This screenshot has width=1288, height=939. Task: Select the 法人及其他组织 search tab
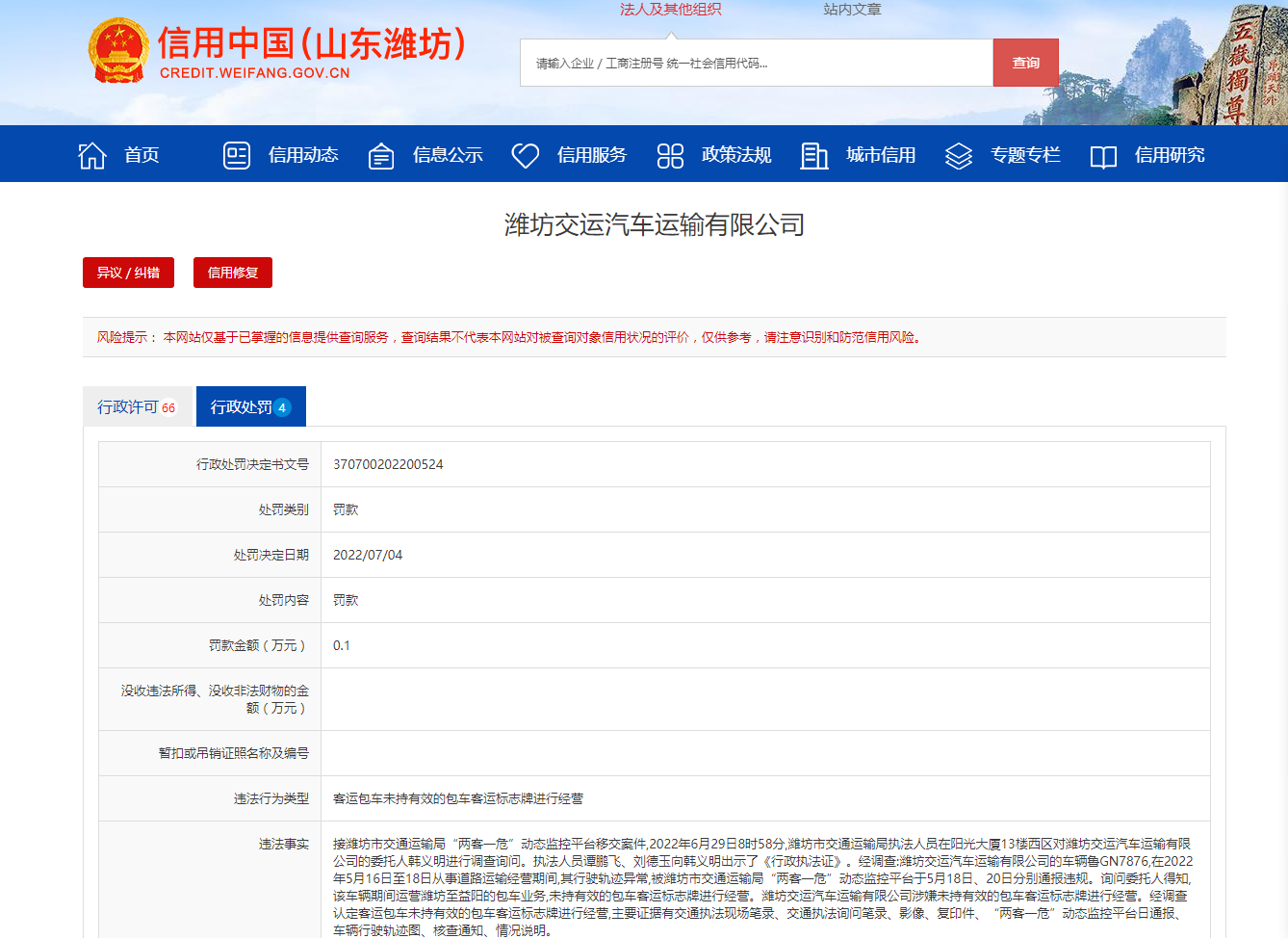pyautogui.click(x=671, y=10)
